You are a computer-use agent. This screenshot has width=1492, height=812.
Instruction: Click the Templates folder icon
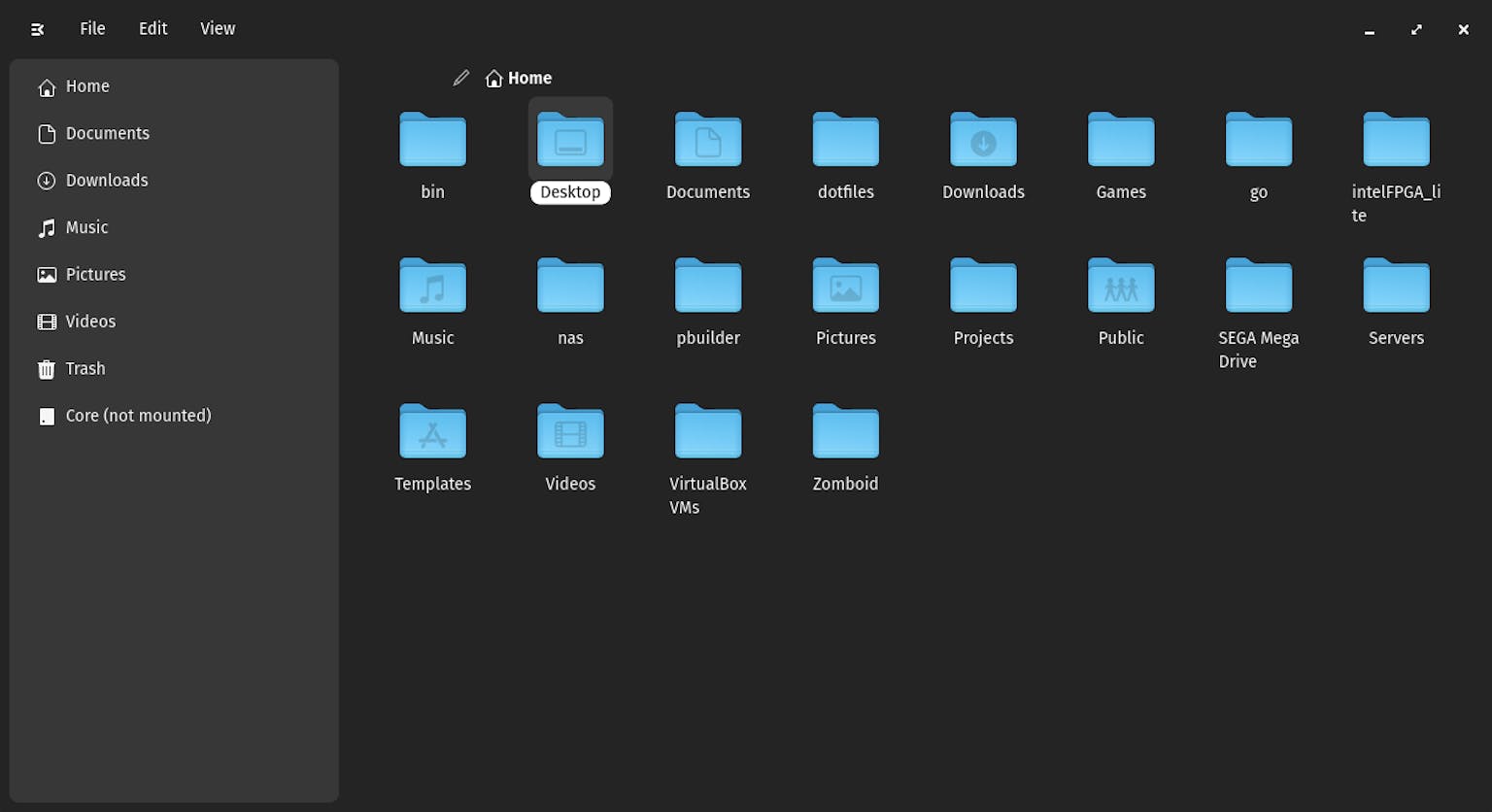(x=432, y=432)
